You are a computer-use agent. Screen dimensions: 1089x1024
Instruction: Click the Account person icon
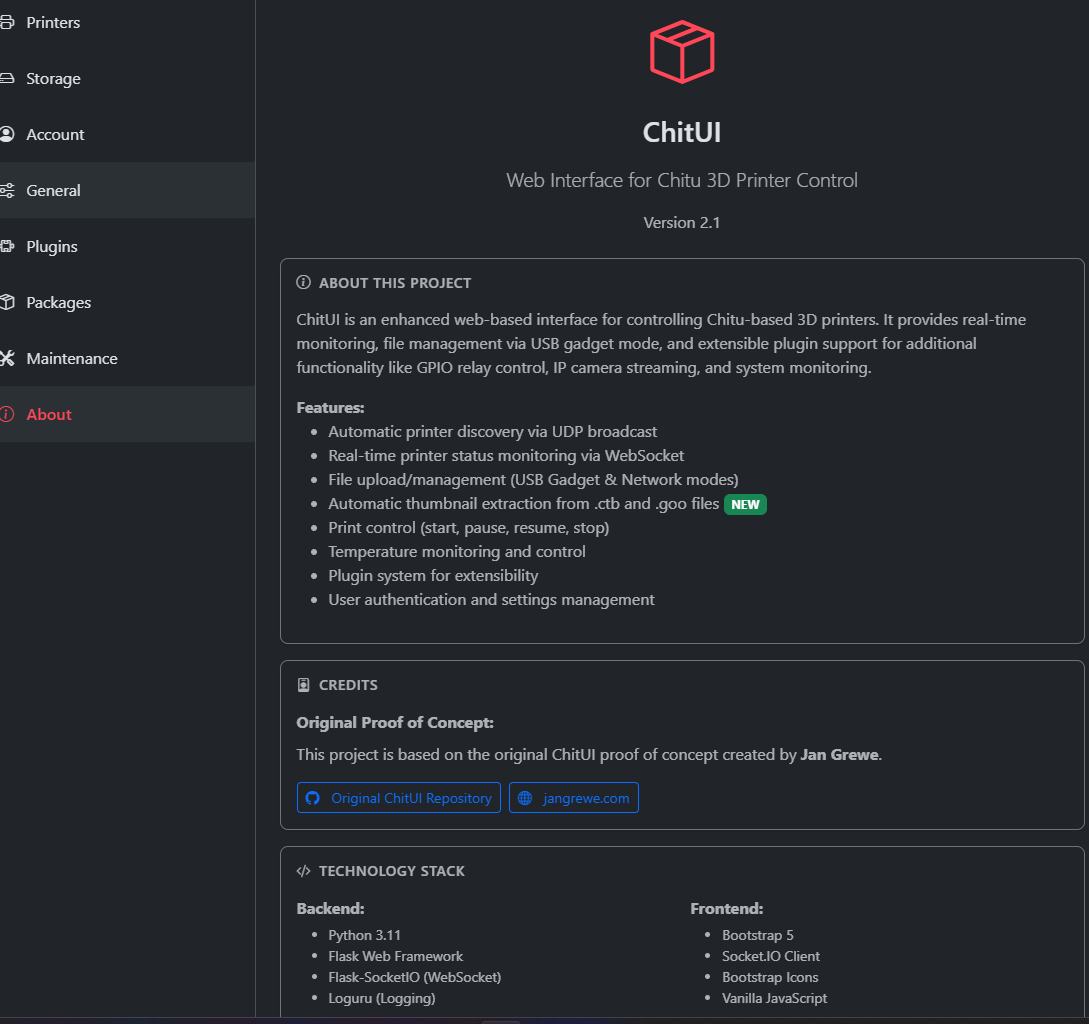click(x=7, y=134)
